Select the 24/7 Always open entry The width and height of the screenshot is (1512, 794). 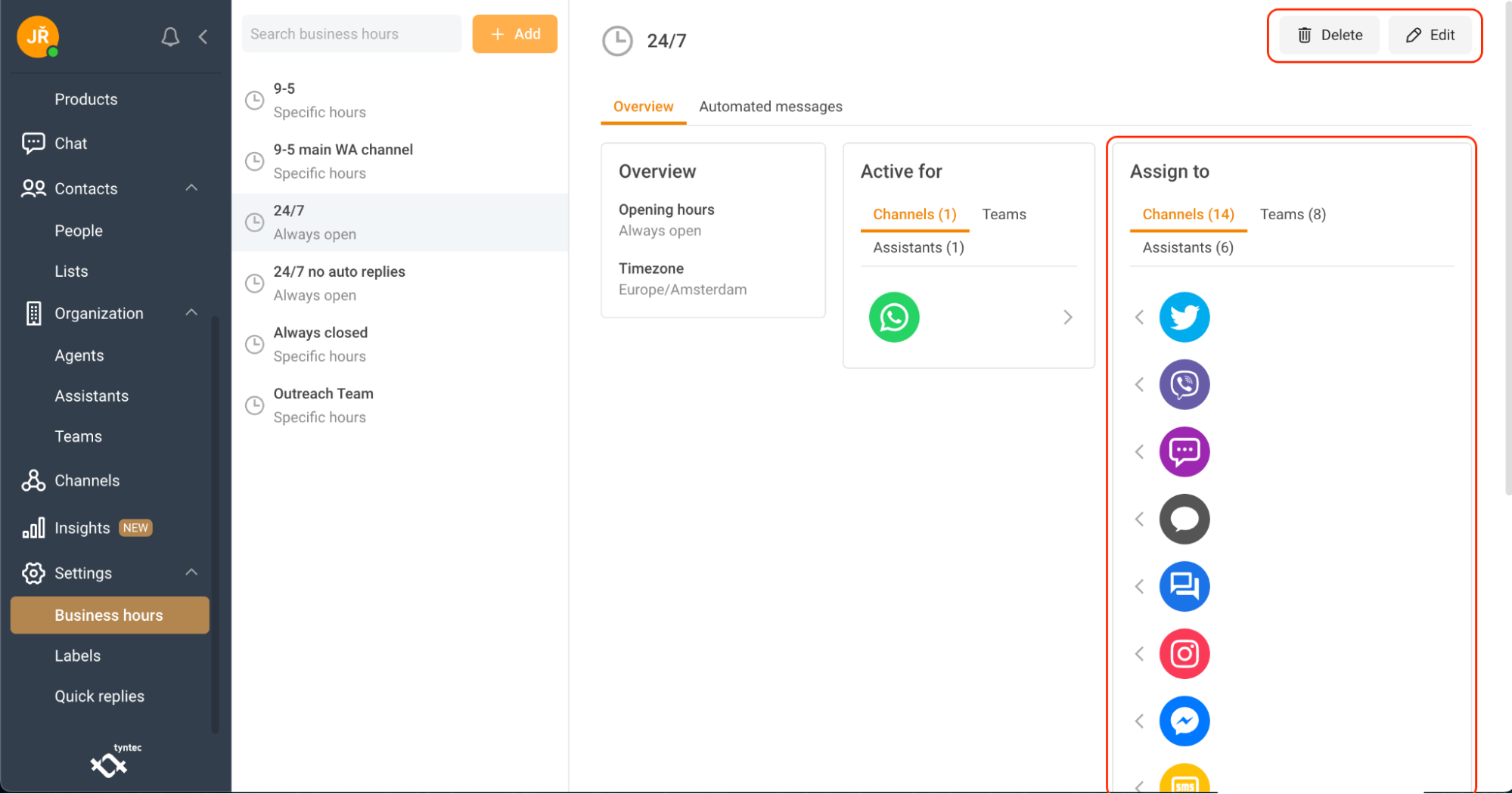click(400, 222)
